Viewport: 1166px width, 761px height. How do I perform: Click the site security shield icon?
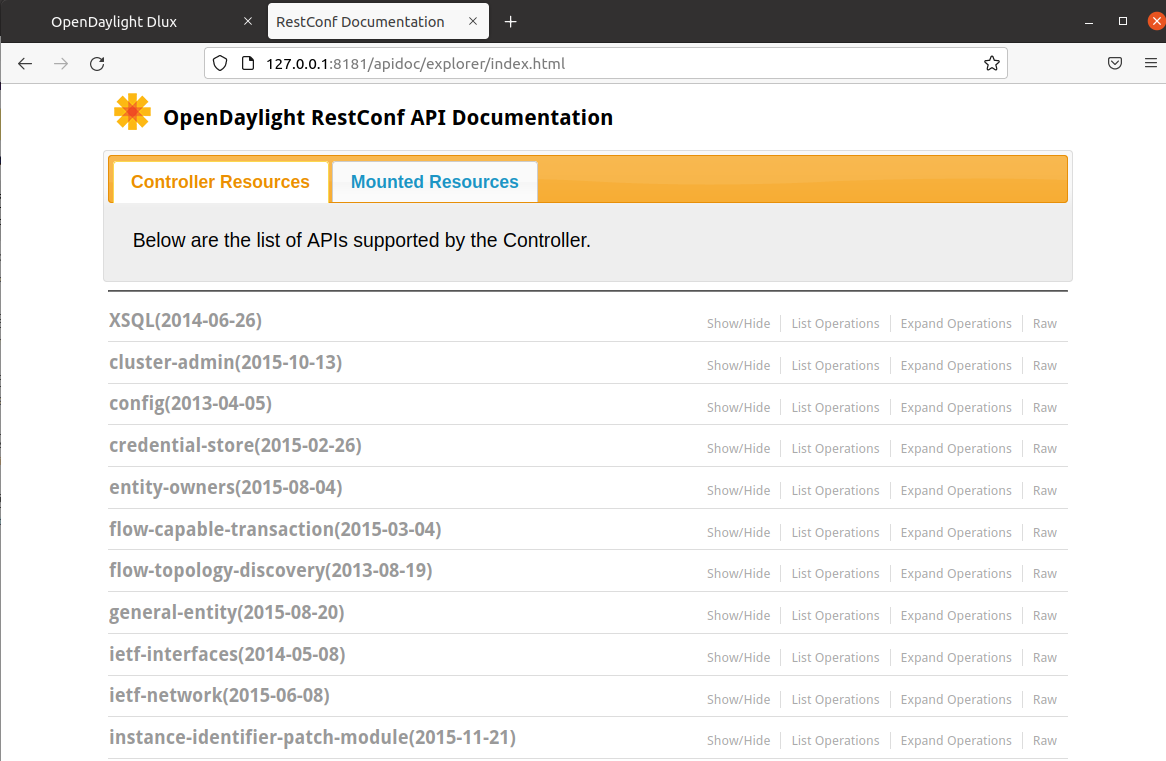[221, 63]
